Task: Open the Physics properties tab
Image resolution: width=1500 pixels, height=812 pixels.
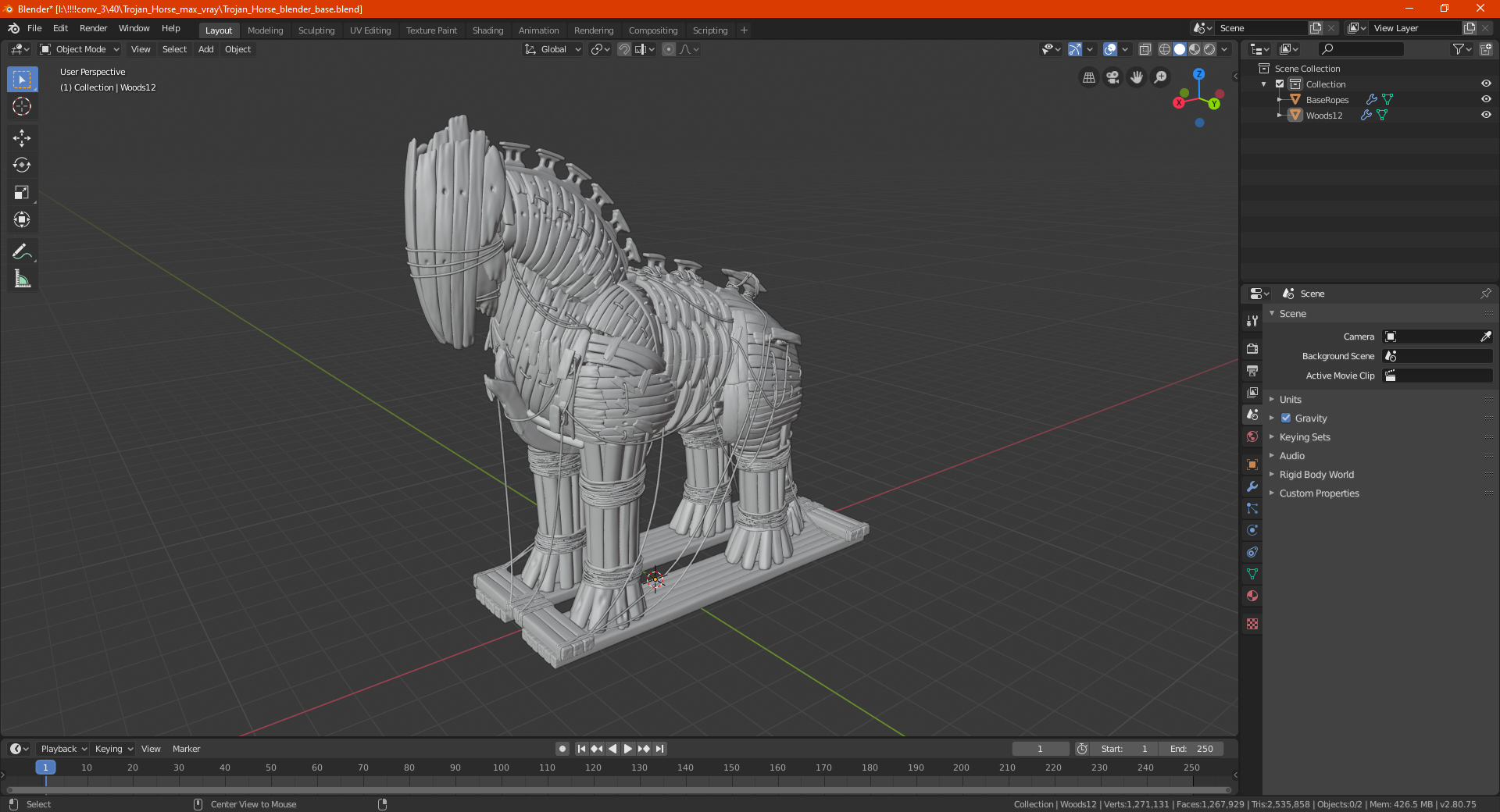Action: [1252, 530]
